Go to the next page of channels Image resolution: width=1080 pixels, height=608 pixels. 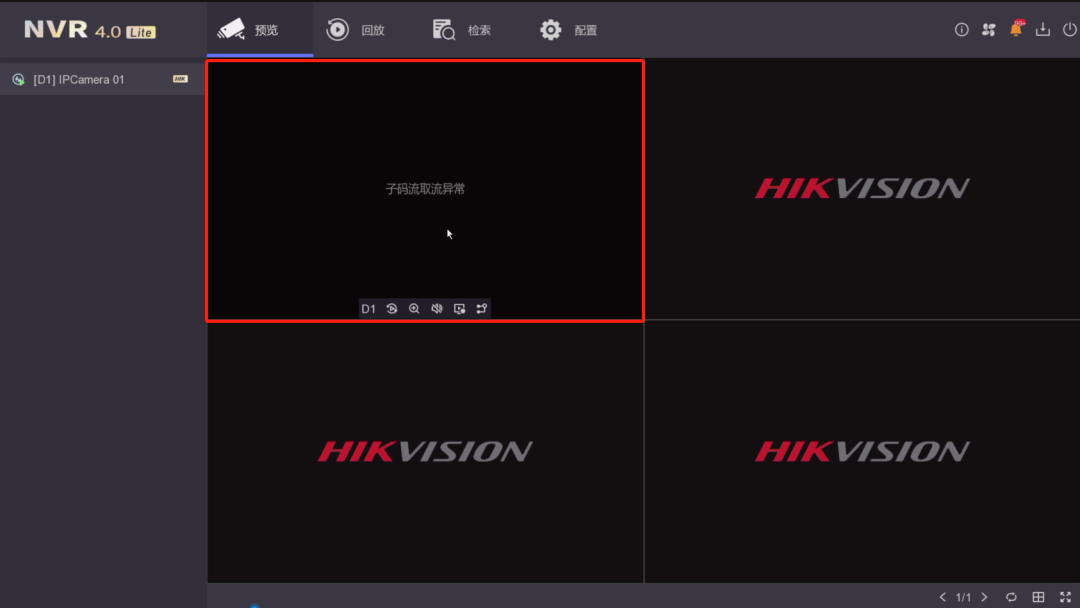tap(984, 597)
